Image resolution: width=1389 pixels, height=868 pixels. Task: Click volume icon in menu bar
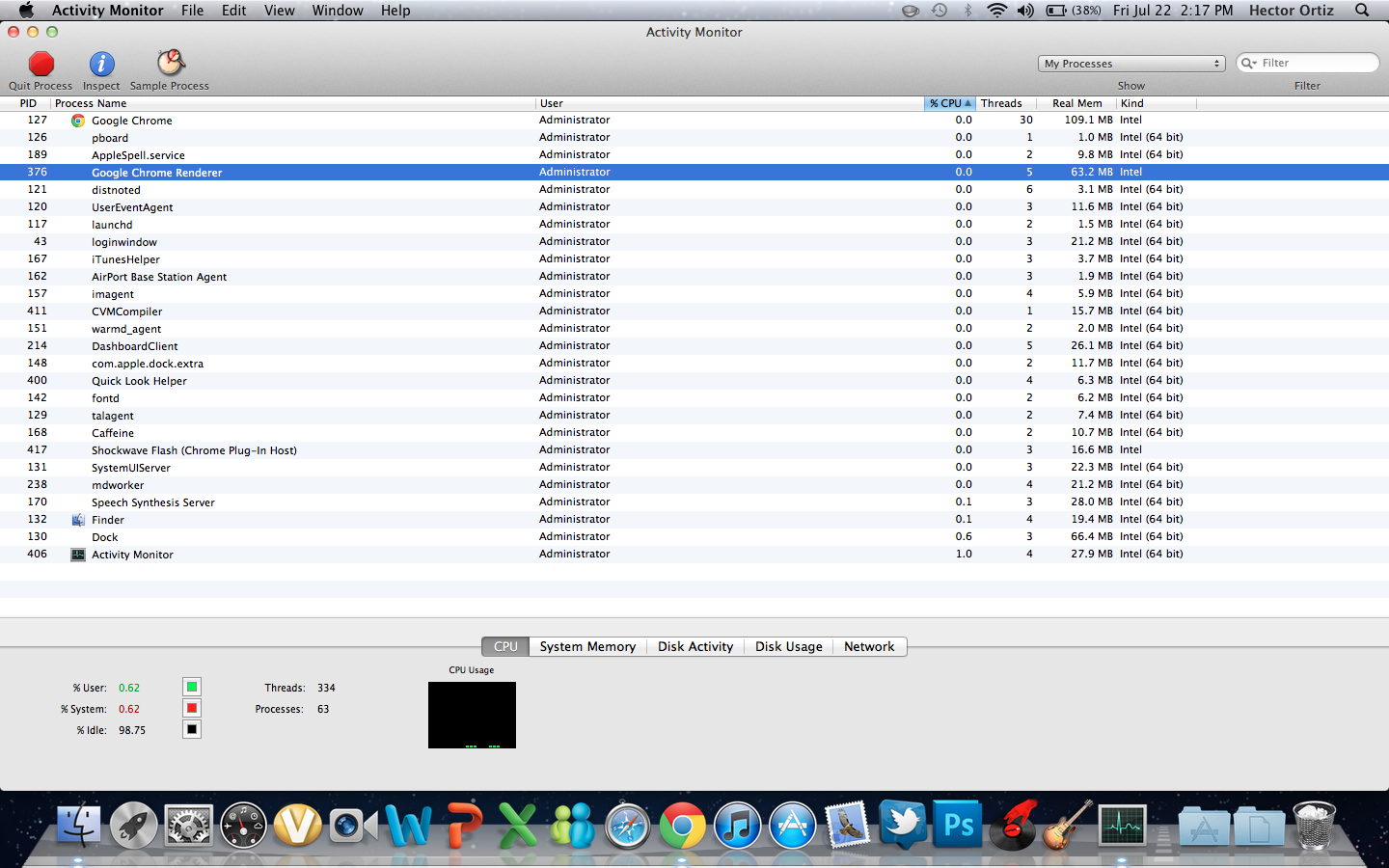click(1025, 11)
